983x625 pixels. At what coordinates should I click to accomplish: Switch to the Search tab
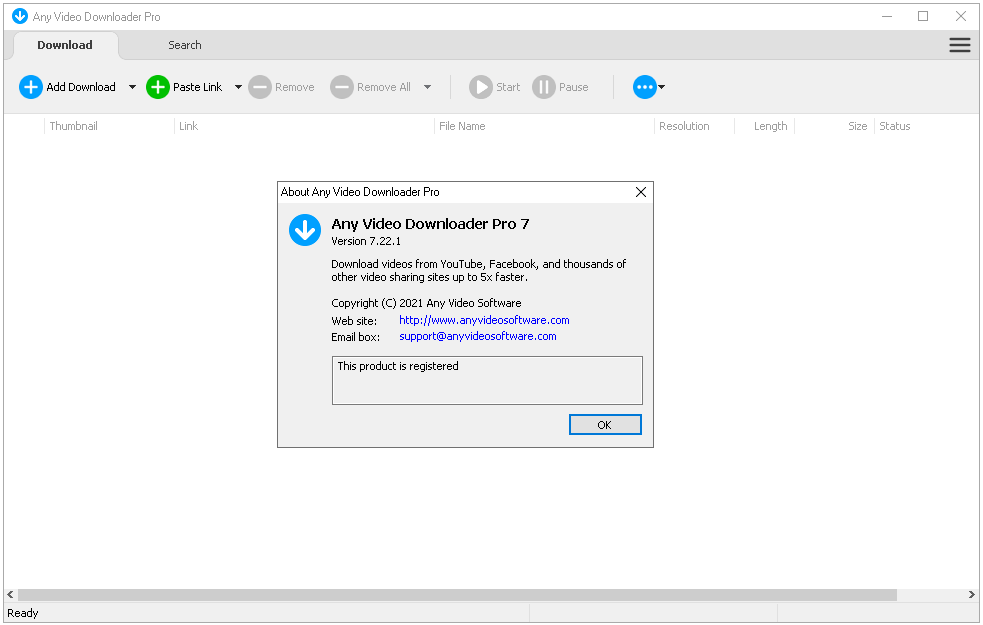(x=184, y=45)
